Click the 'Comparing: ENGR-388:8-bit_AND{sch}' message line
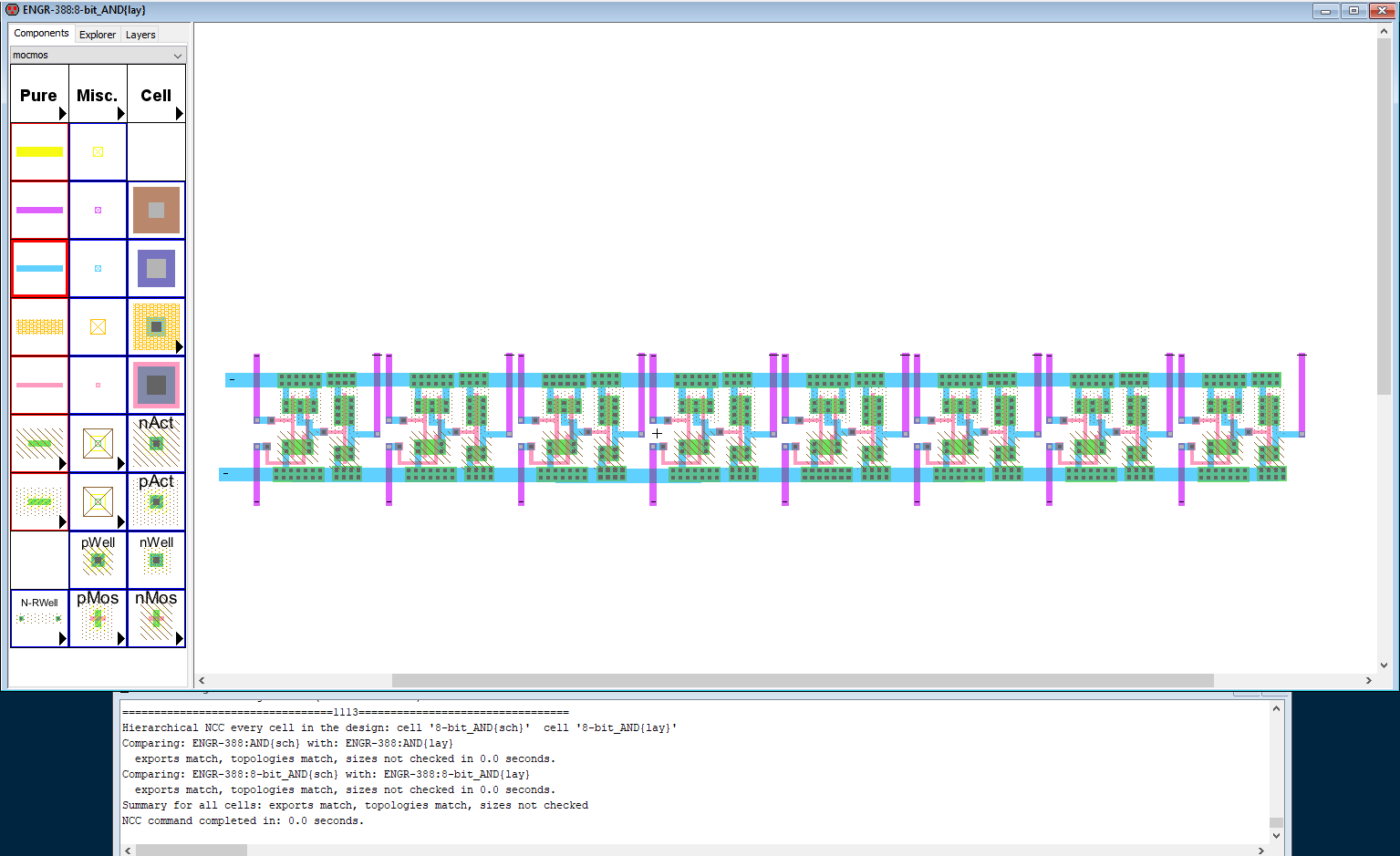 click(x=326, y=774)
